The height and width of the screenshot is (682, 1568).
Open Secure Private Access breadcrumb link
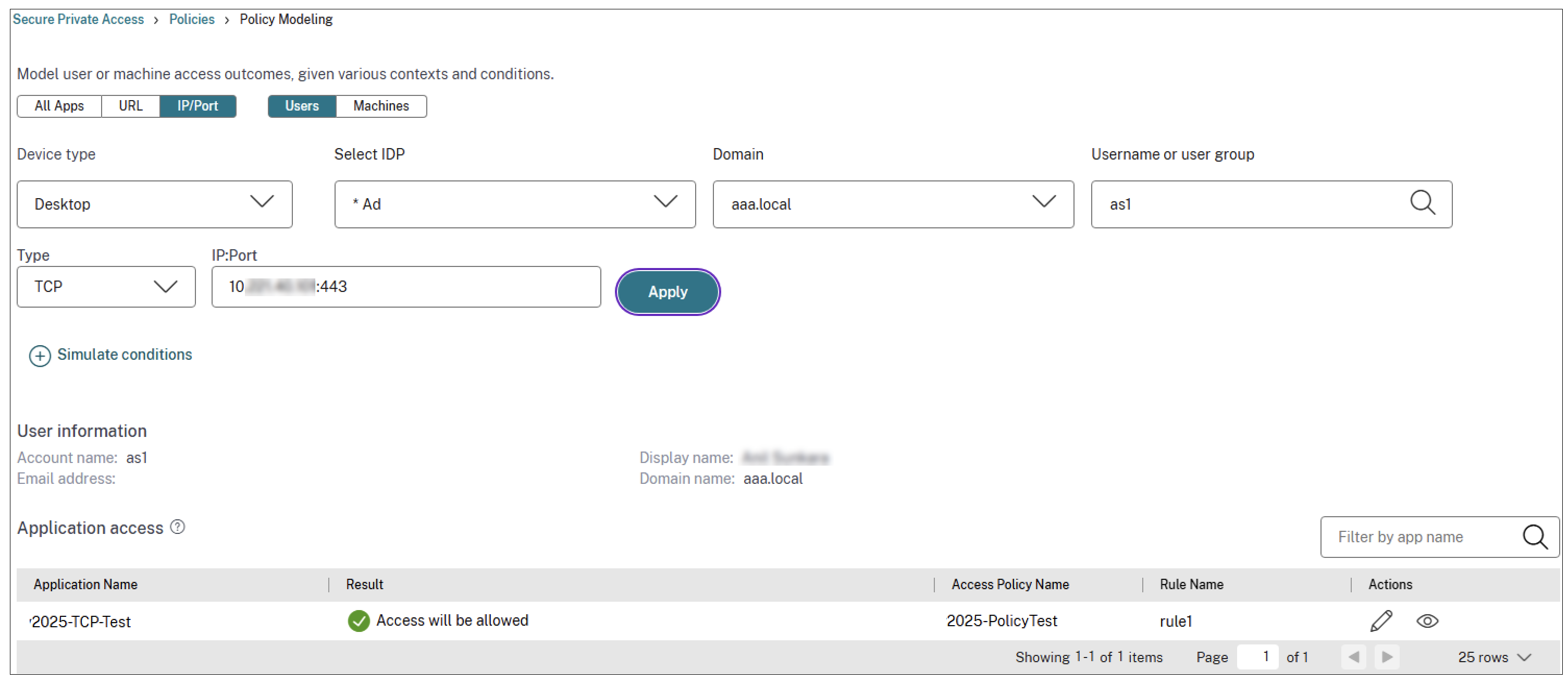(x=78, y=19)
